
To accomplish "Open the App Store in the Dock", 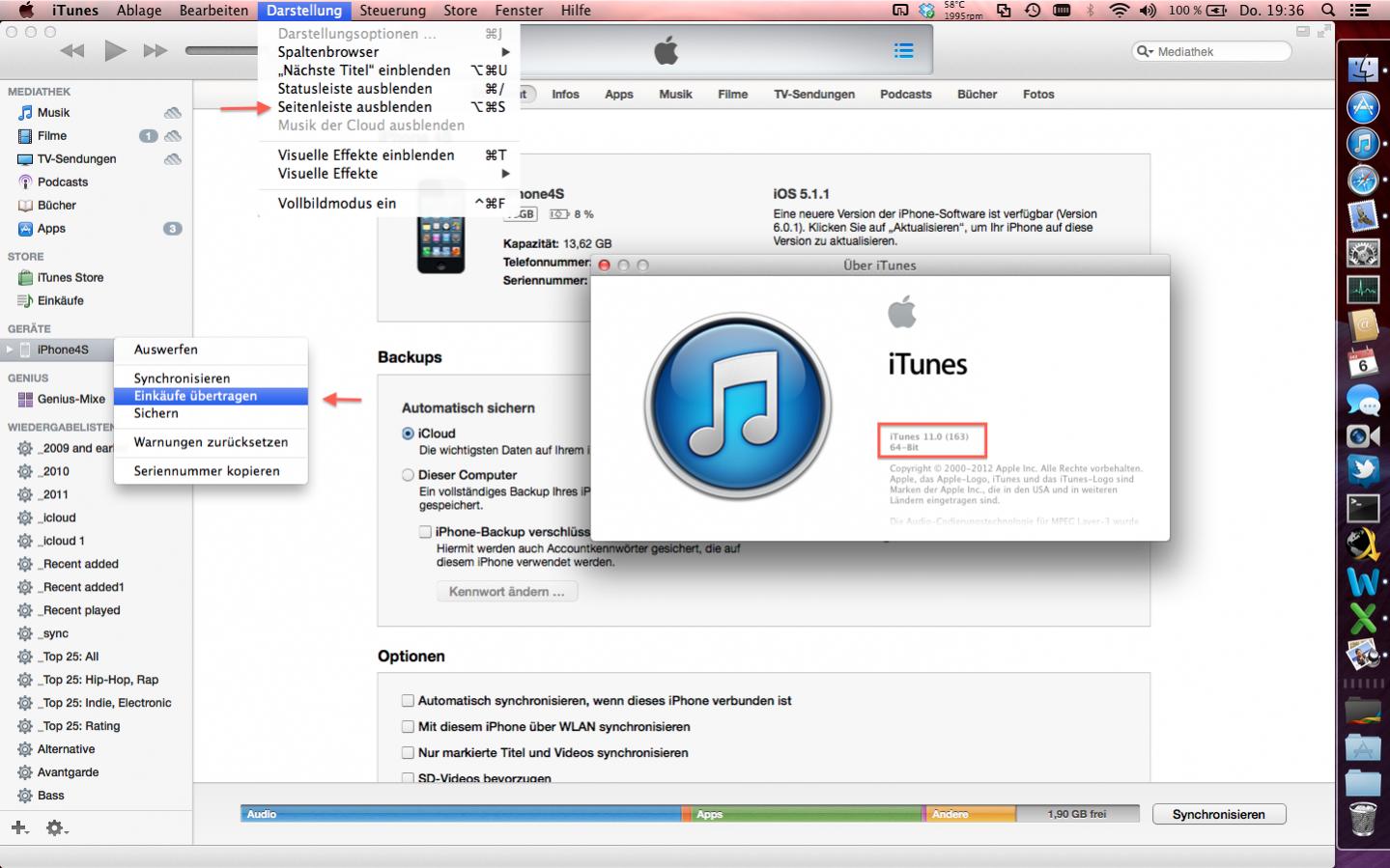I will coord(1363,106).
